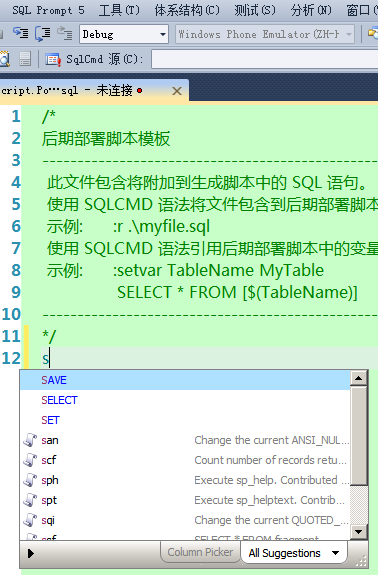This screenshot has height=575, width=378.
Task: Open the 体系结构(C) menu
Action: click(x=187, y=10)
